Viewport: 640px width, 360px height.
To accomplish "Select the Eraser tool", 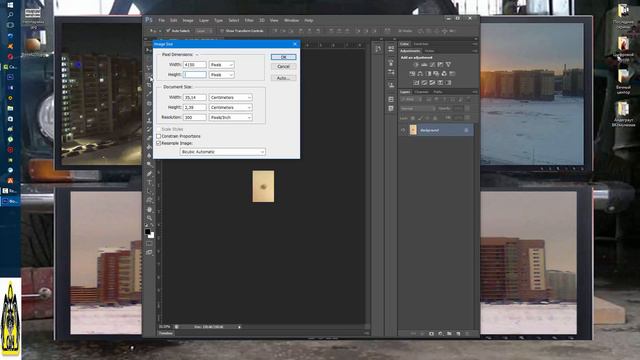I will click(x=149, y=138).
